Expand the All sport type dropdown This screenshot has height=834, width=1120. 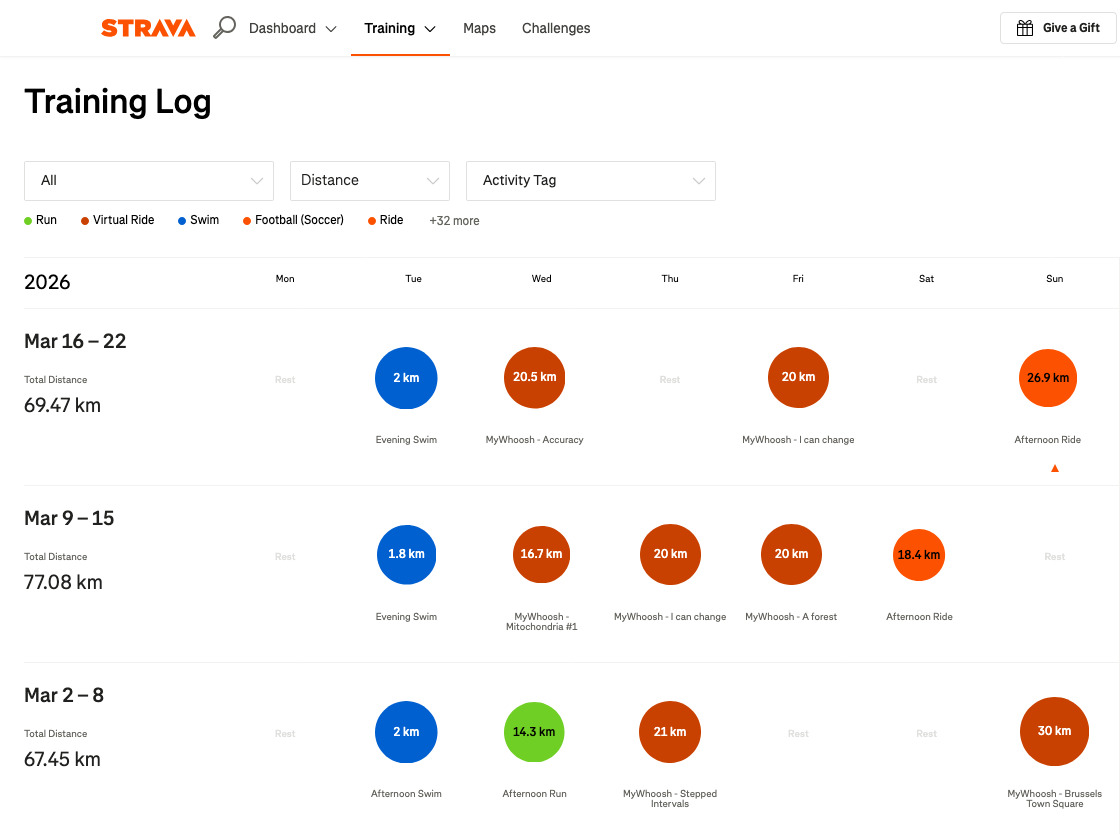tap(149, 181)
